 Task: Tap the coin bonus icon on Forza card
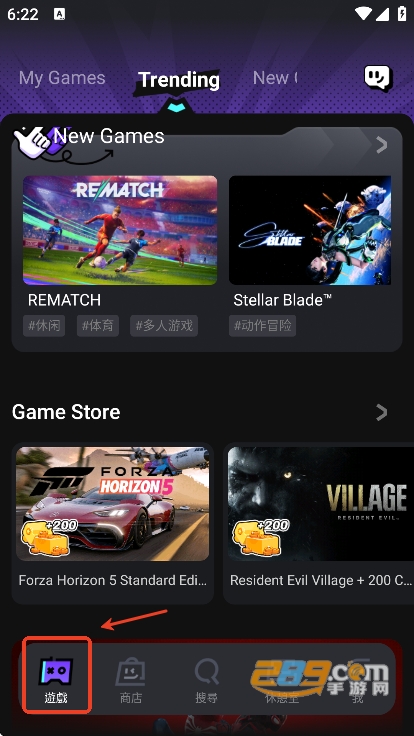click(49, 537)
